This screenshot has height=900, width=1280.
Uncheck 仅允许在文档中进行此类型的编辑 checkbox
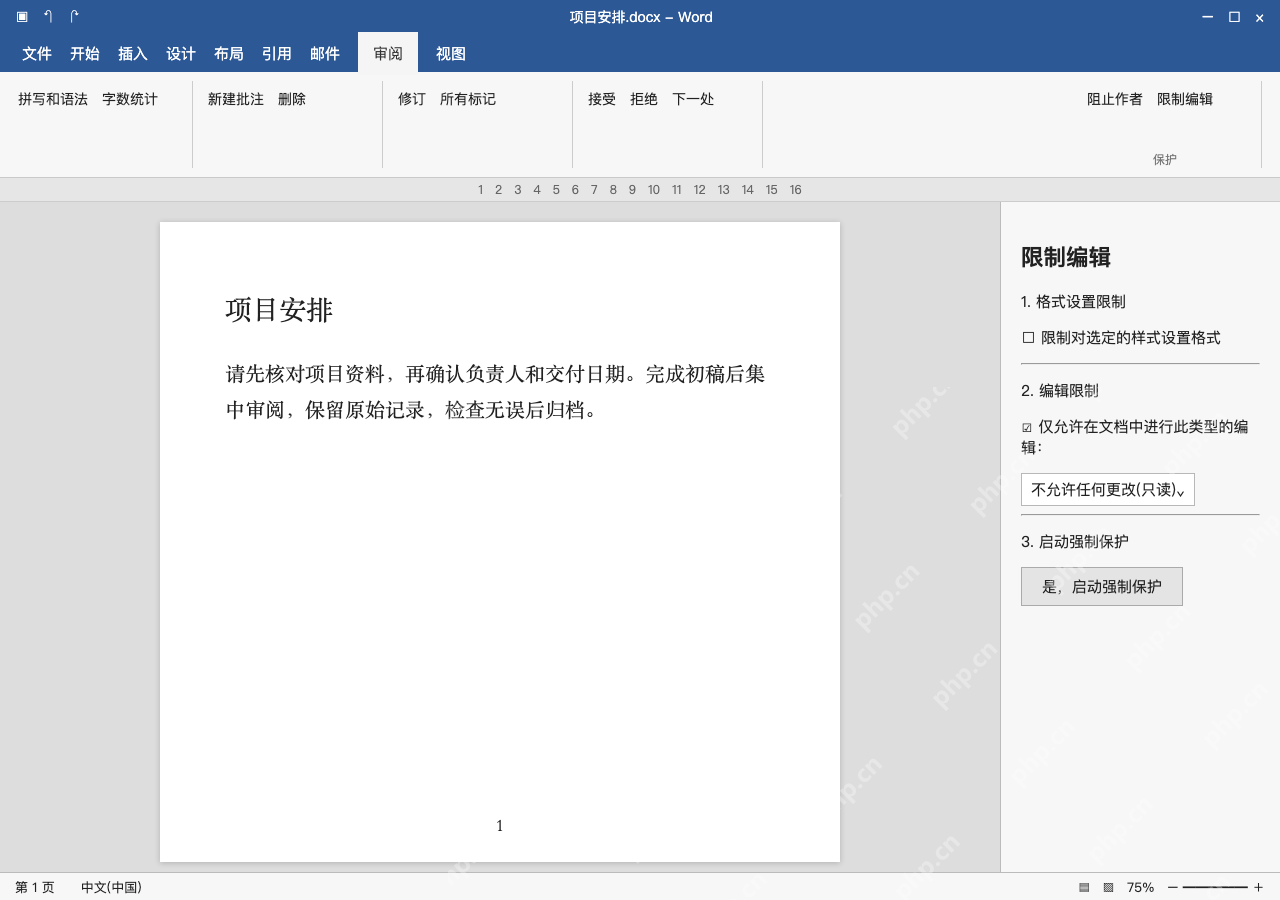click(x=1027, y=427)
